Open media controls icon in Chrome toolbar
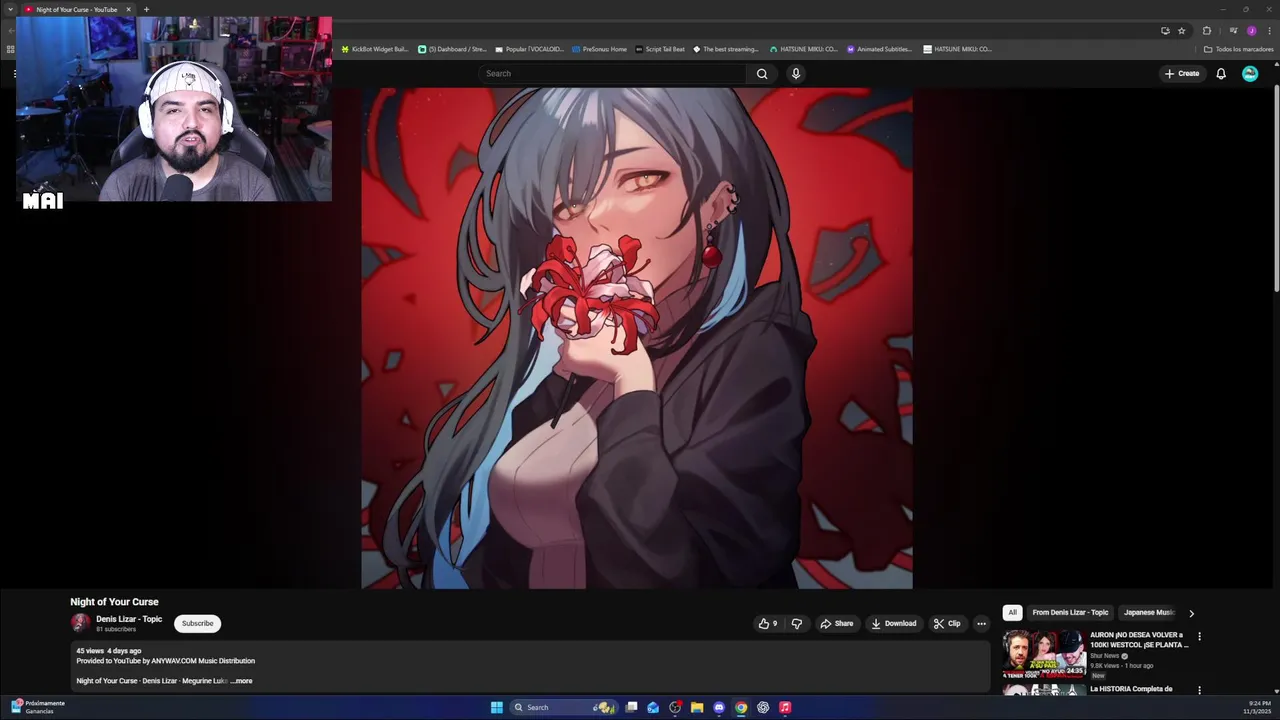Screen dimensions: 1280x720 1233,31
